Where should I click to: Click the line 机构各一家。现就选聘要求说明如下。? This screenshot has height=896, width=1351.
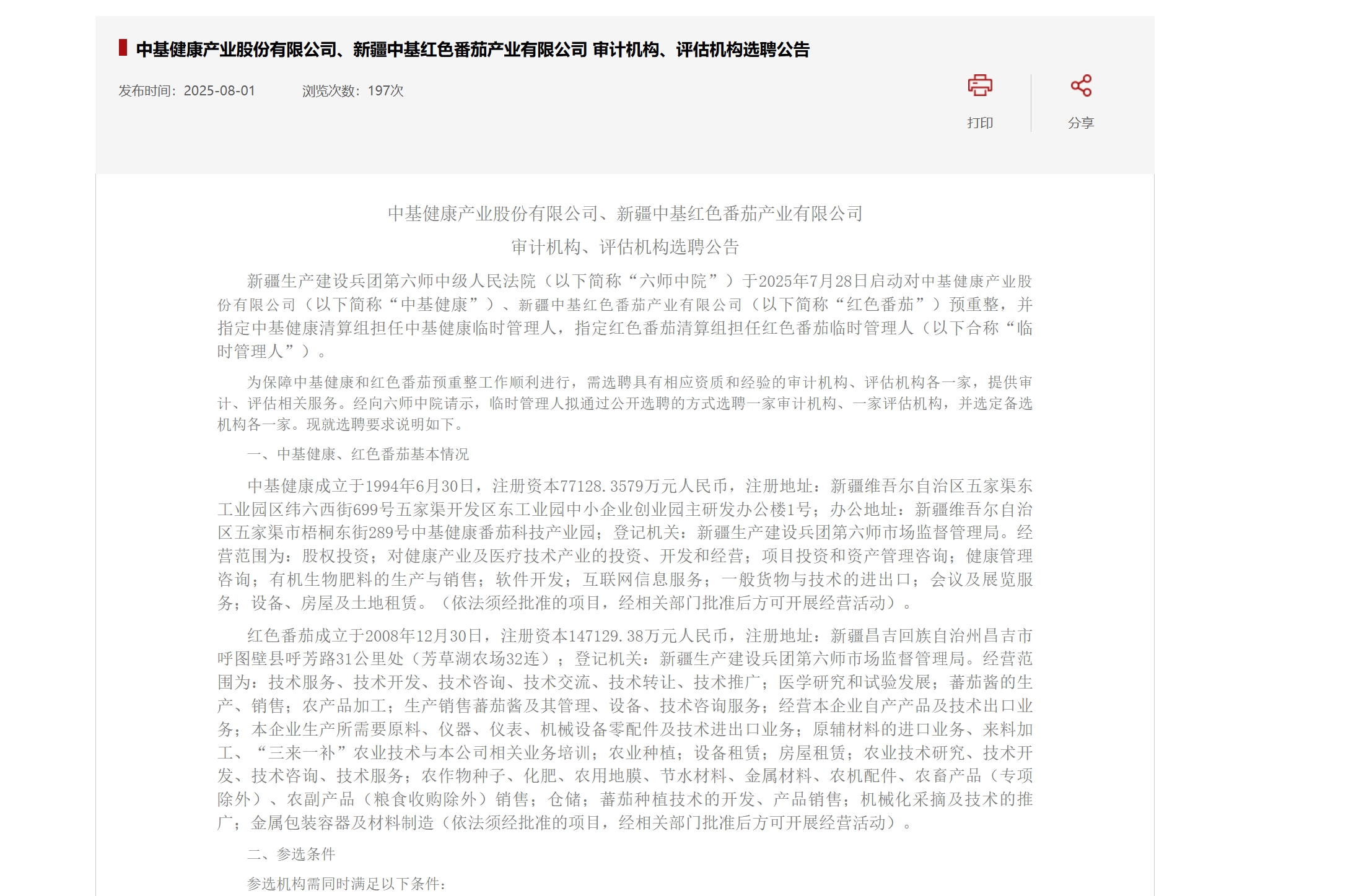click(341, 425)
